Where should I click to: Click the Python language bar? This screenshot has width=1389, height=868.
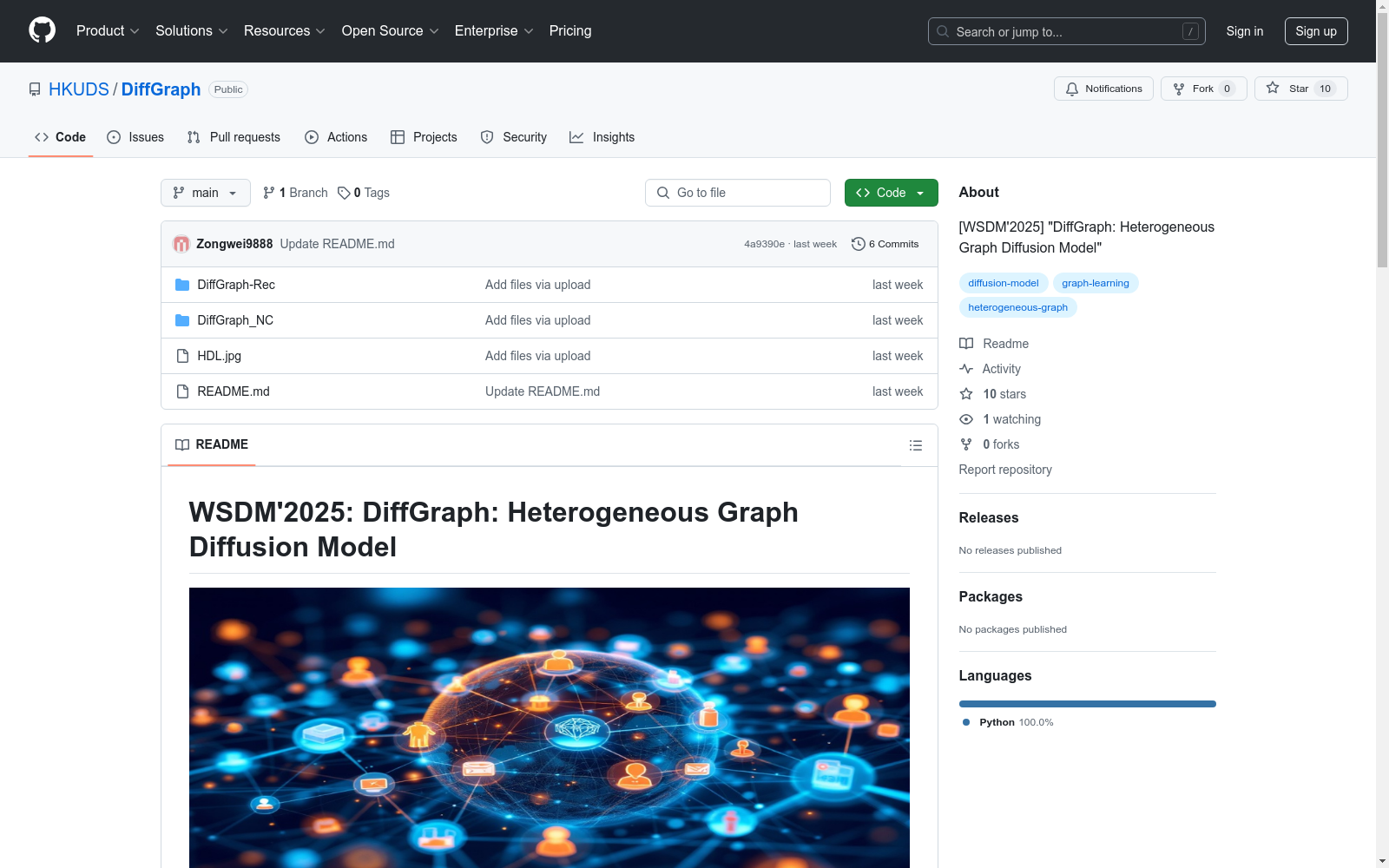point(1087,704)
